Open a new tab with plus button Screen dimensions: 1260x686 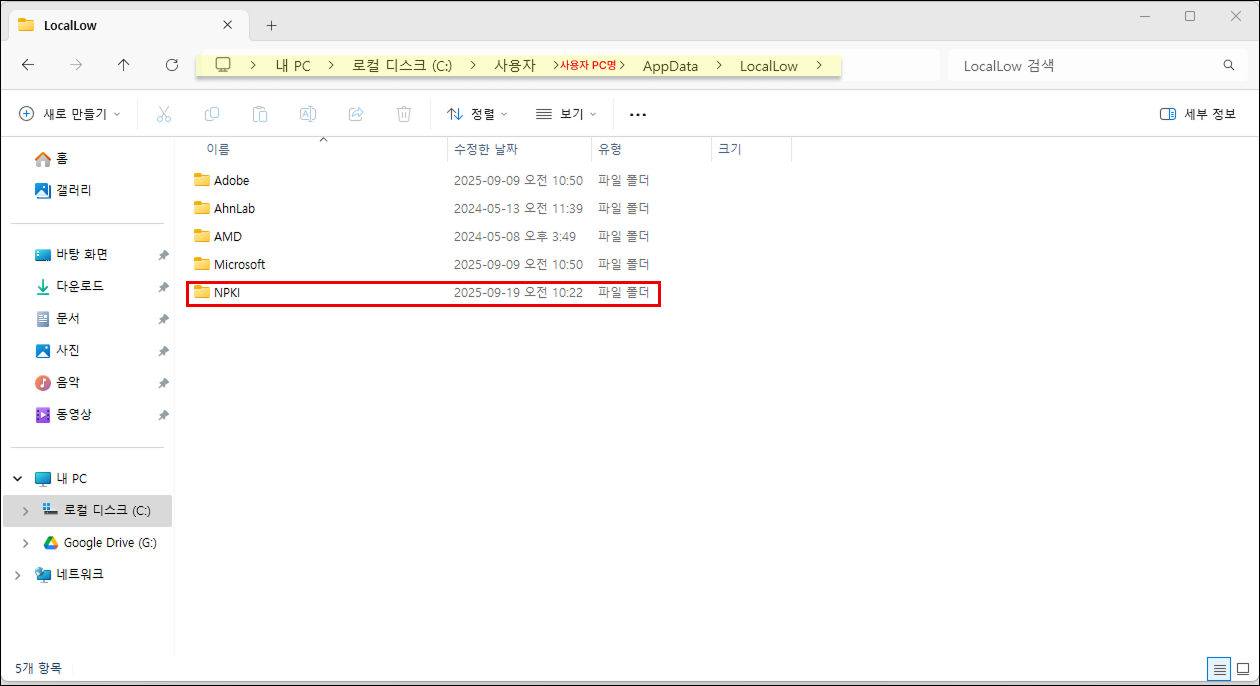271,25
